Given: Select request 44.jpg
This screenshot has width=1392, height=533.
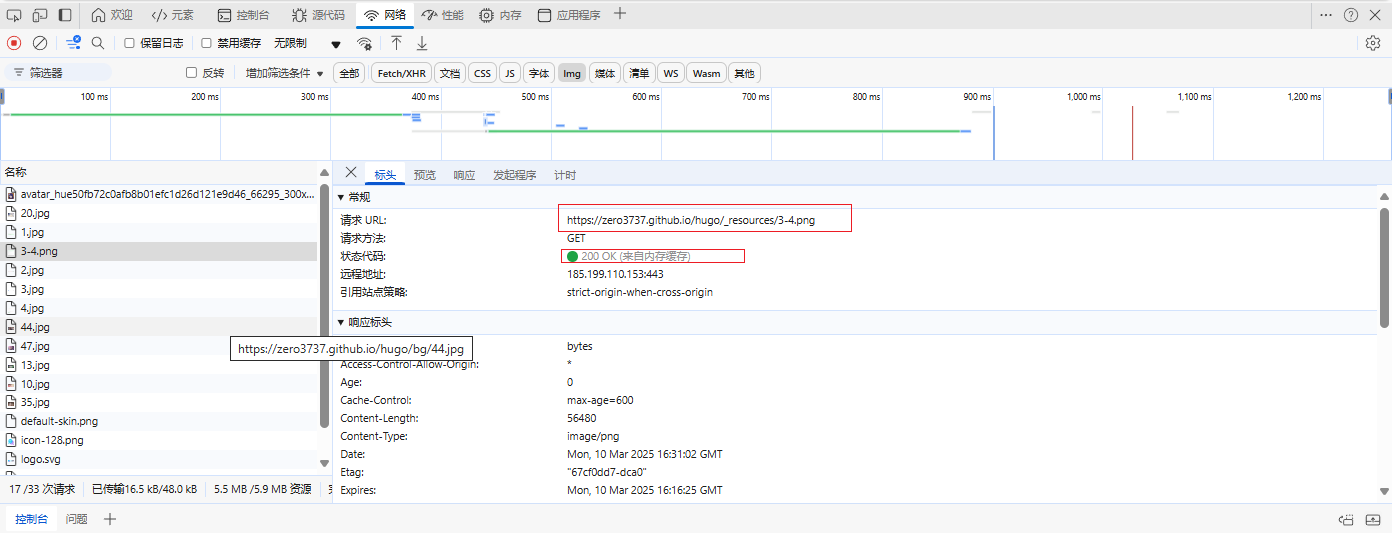Looking at the screenshot, I should coord(159,327).
